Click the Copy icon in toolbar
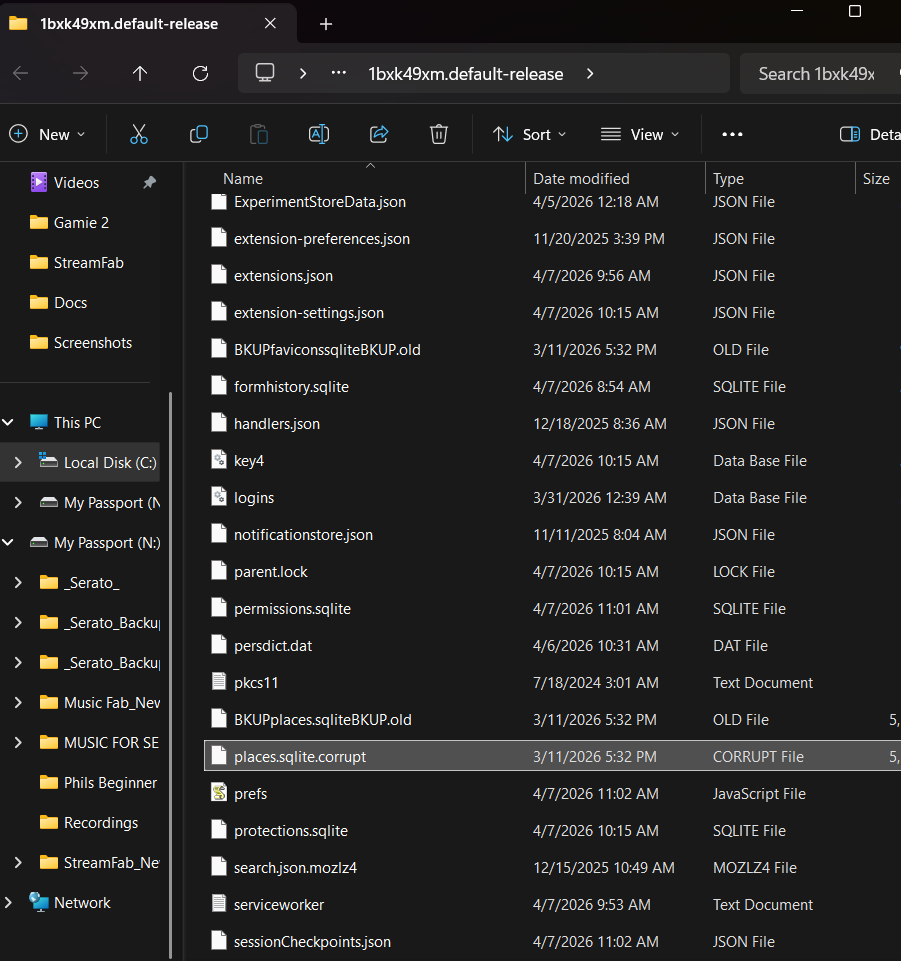 [199, 134]
